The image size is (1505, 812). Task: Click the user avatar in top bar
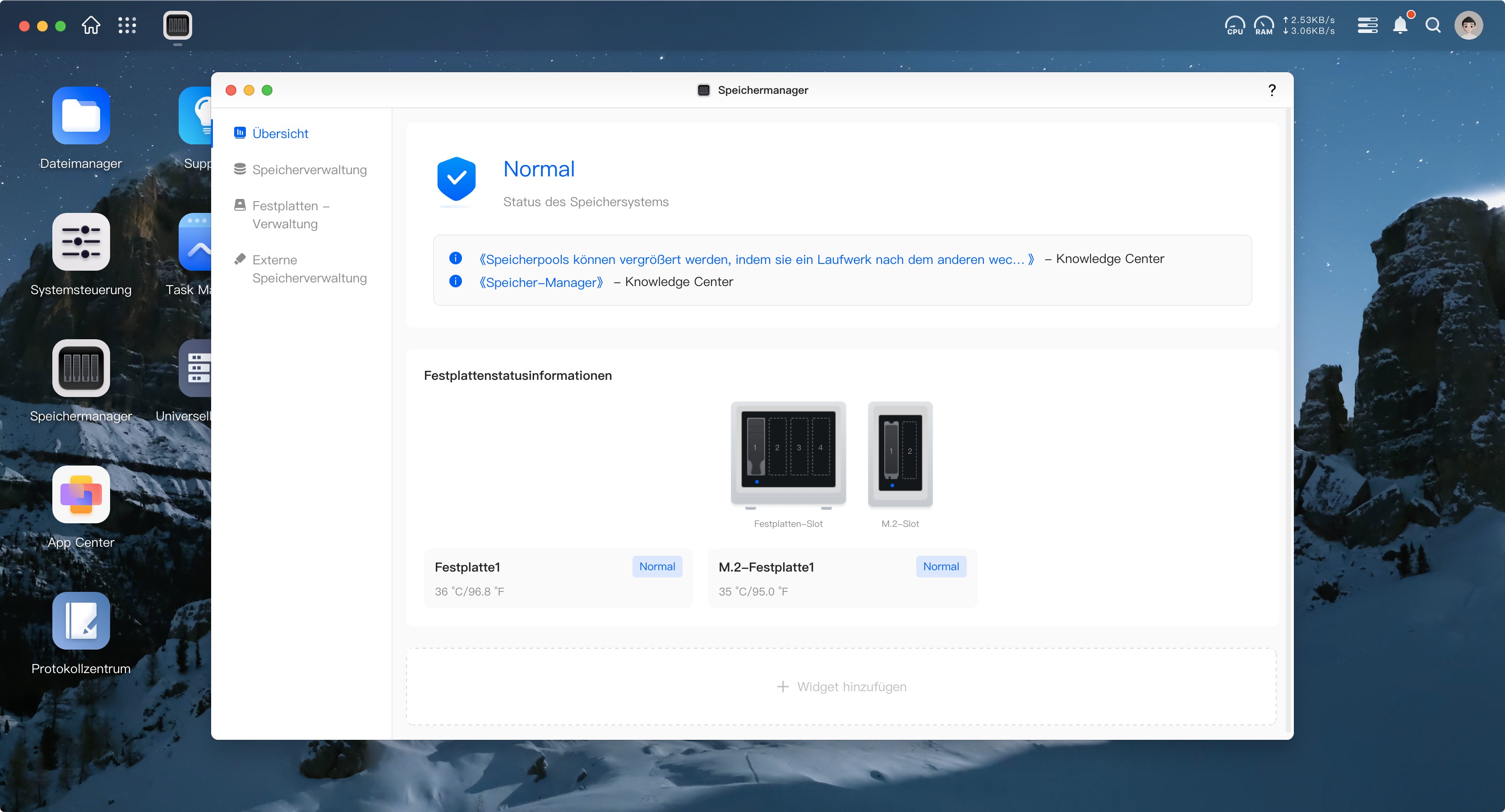[1468, 25]
